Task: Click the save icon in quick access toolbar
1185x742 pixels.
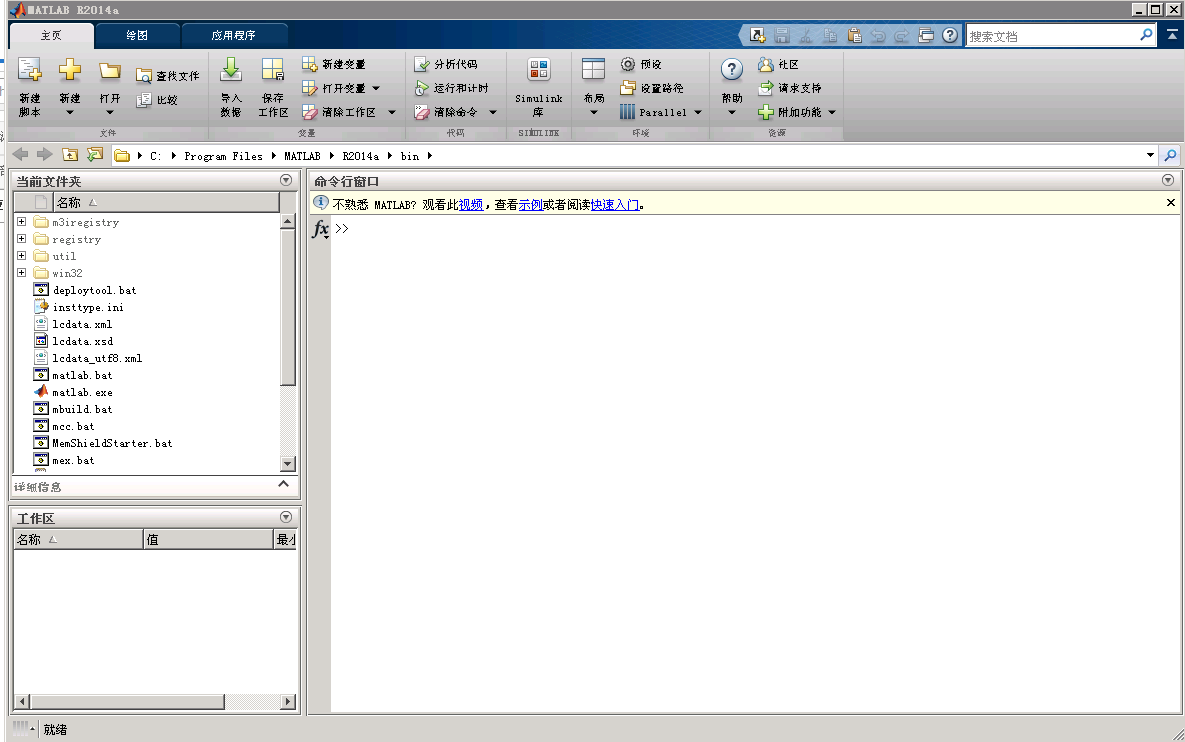Action: [782, 36]
